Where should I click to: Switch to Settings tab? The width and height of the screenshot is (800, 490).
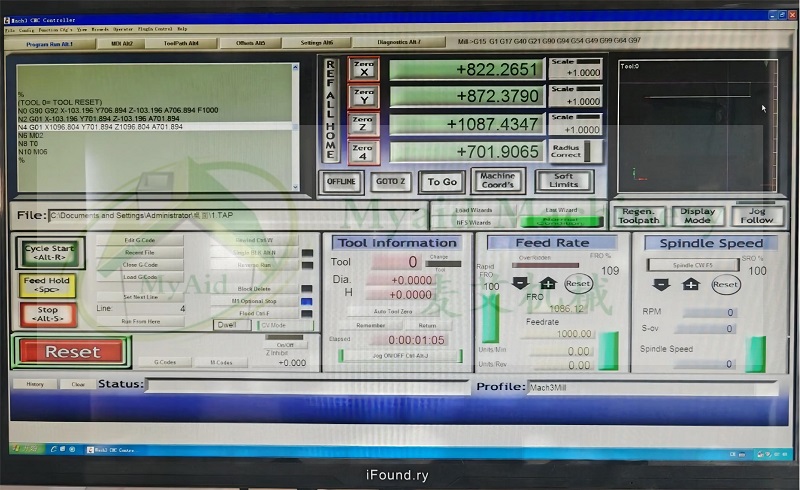(x=316, y=43)
